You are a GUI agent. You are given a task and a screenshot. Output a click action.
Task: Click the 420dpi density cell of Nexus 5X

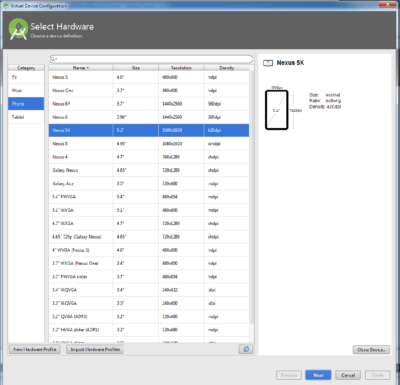pos(227,130)
